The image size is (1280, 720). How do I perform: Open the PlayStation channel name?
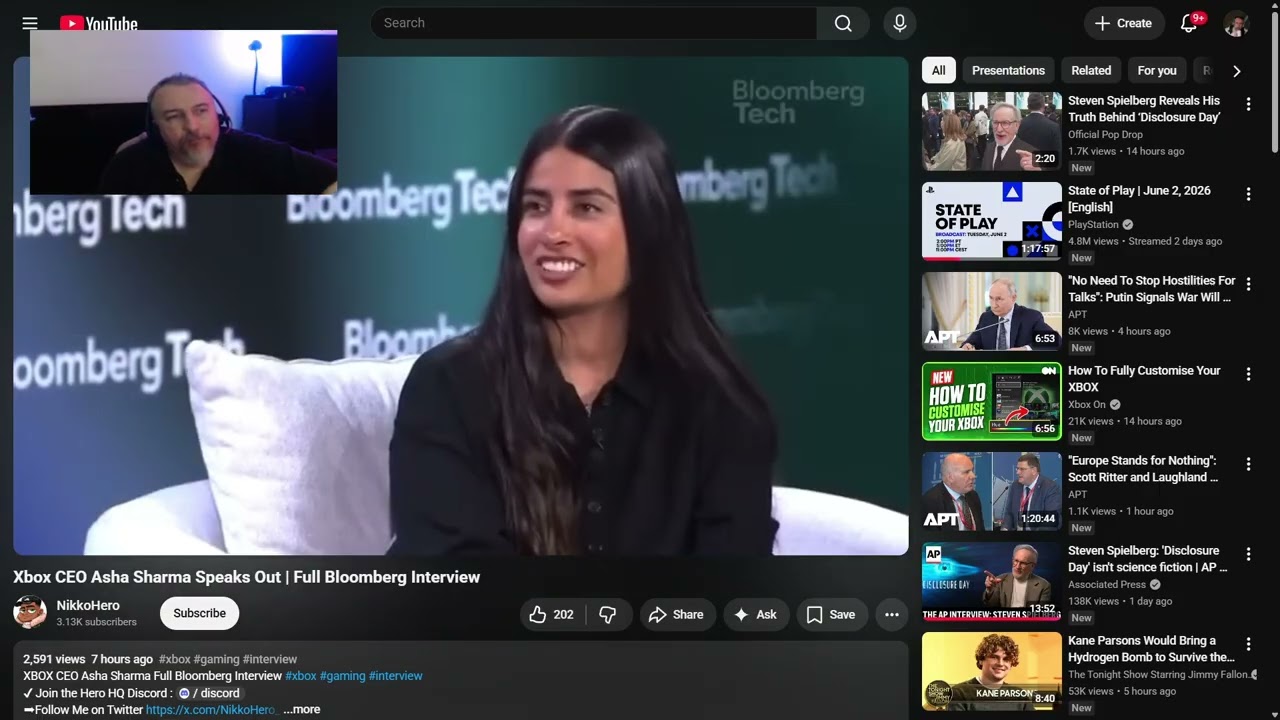(x=1093, y=225)
